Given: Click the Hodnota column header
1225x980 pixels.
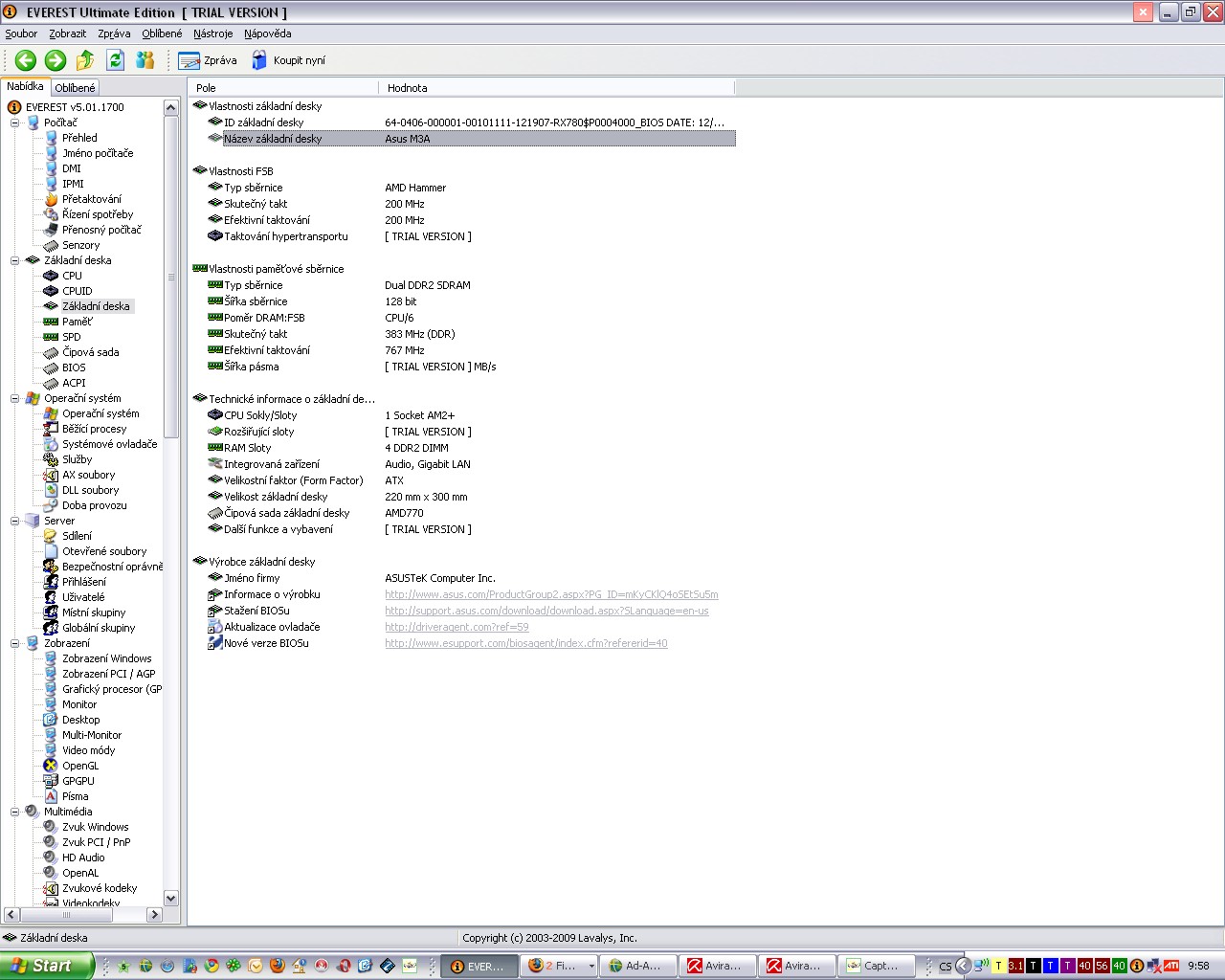Looking at the screenshot, I should [x=408, y=88].
